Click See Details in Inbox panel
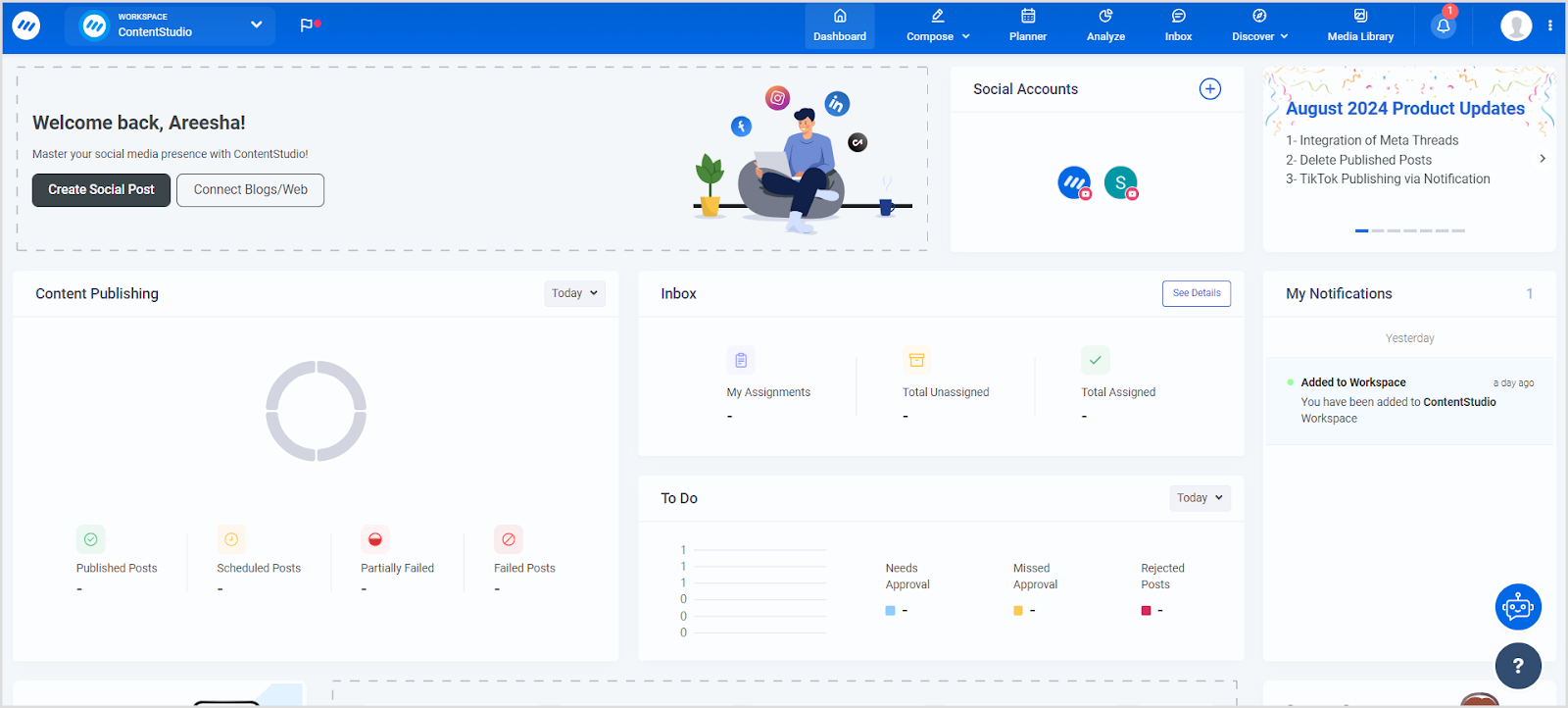Image resolution: width=1568 pixels, height=708 pixels. tap(1197, 293)
